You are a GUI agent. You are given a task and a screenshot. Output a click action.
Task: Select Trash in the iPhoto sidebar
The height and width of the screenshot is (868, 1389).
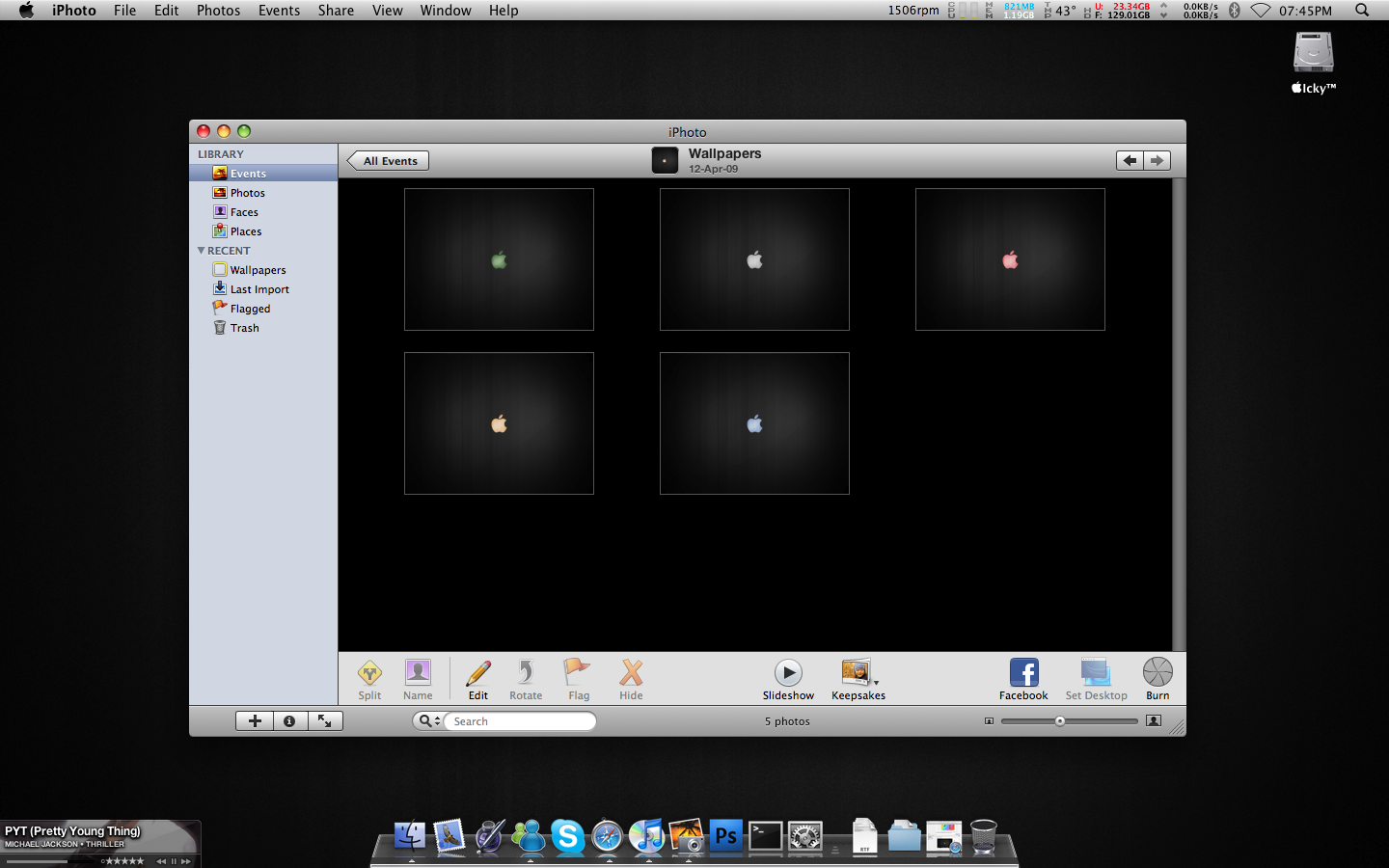click(263, 328)
